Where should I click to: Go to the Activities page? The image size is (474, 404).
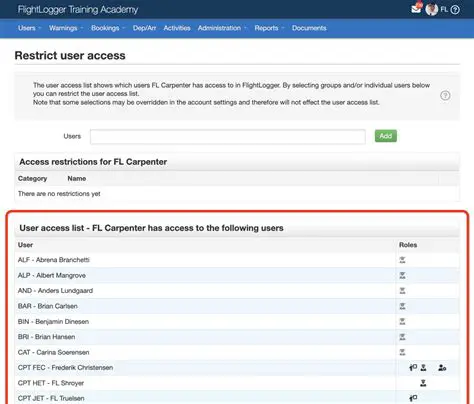(177, 28)
